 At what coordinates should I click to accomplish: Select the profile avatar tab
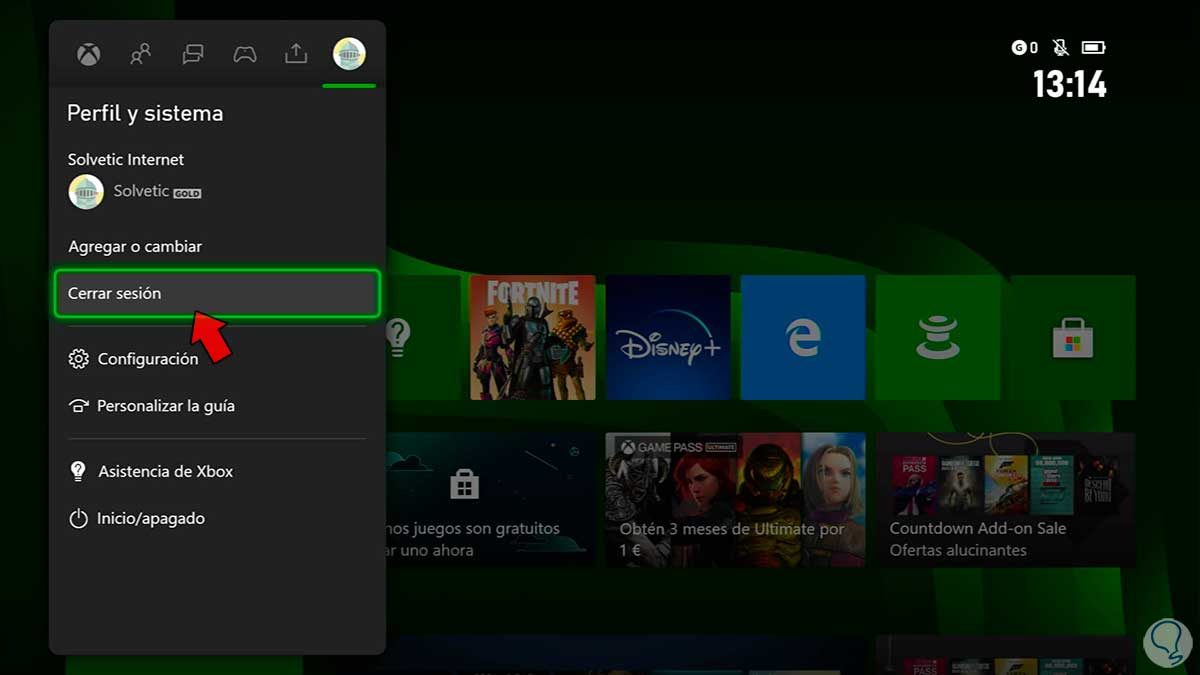pos(349,54)
